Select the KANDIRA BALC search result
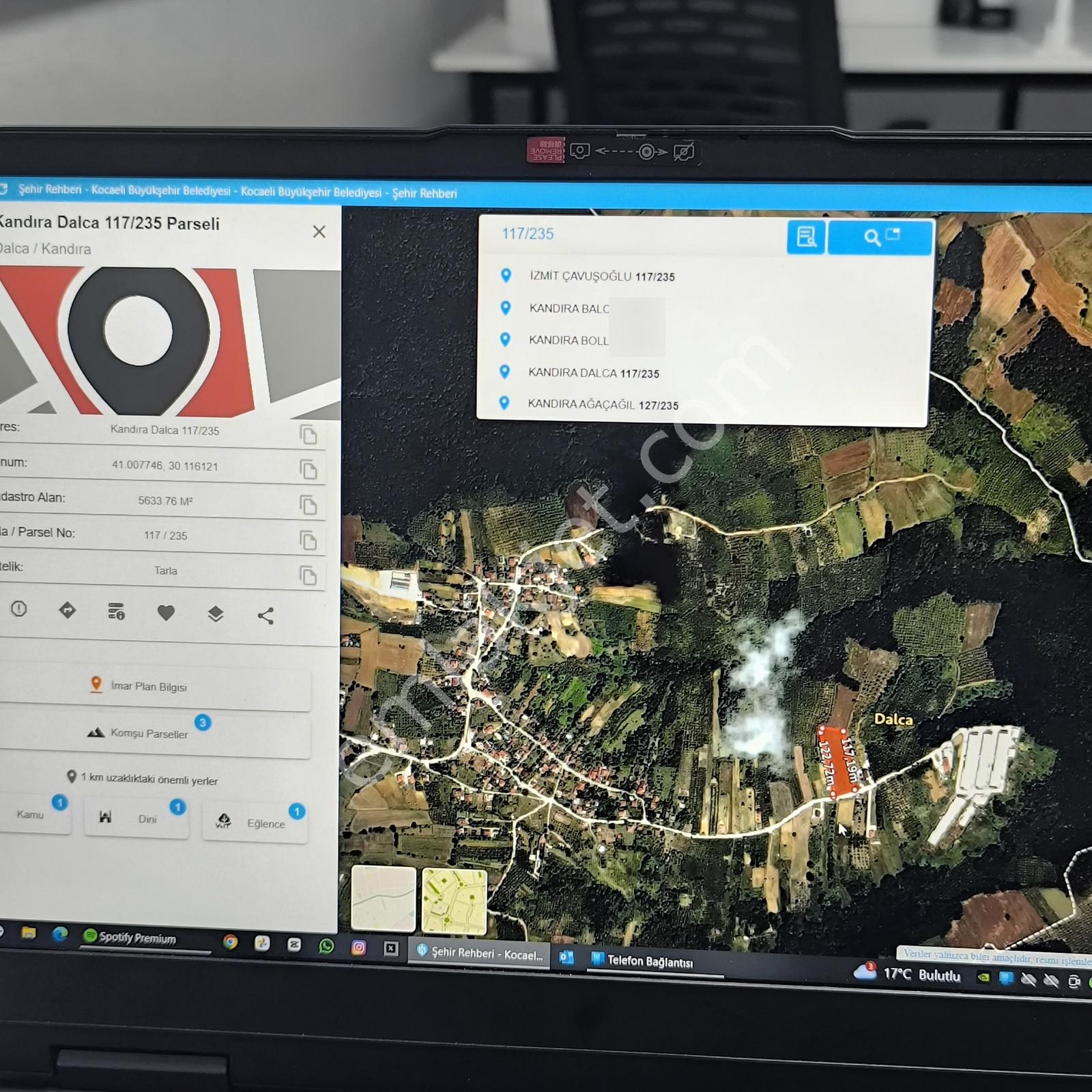Screen dimensions: 1092x1092 (569, 308)
